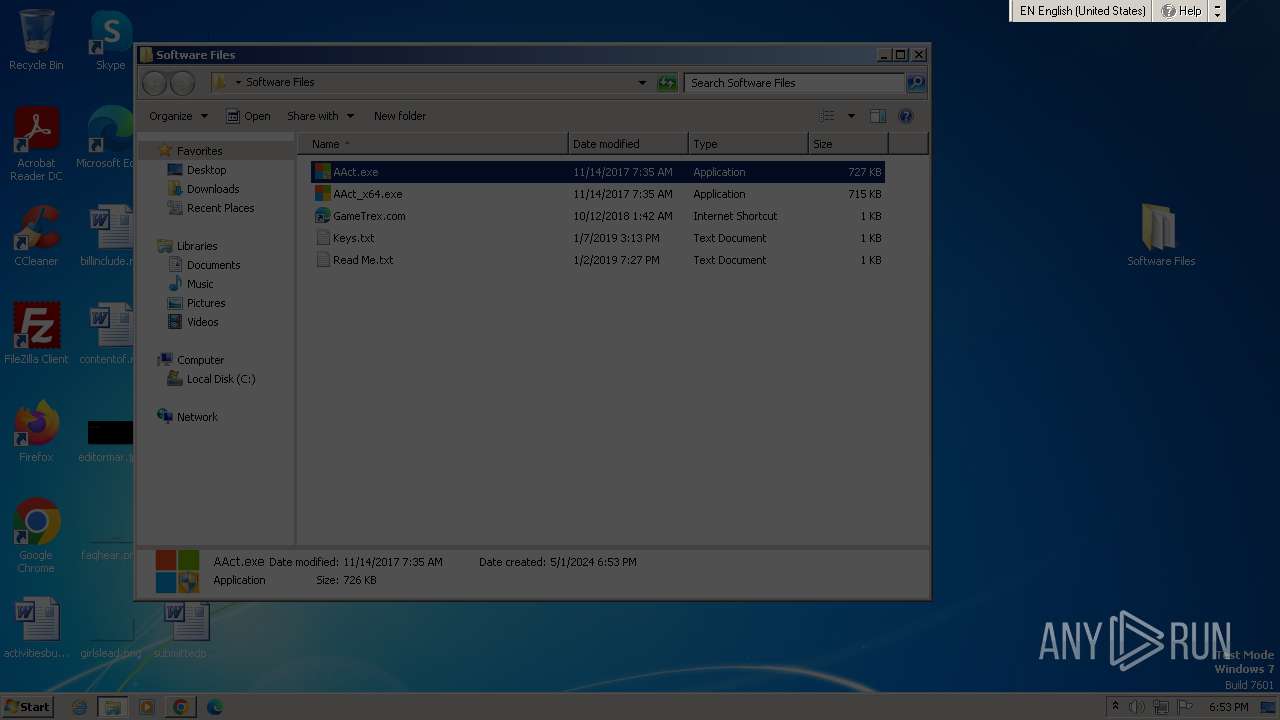
Task: Open the view options dropdown arrow
Action: click(x=851, y=116)
